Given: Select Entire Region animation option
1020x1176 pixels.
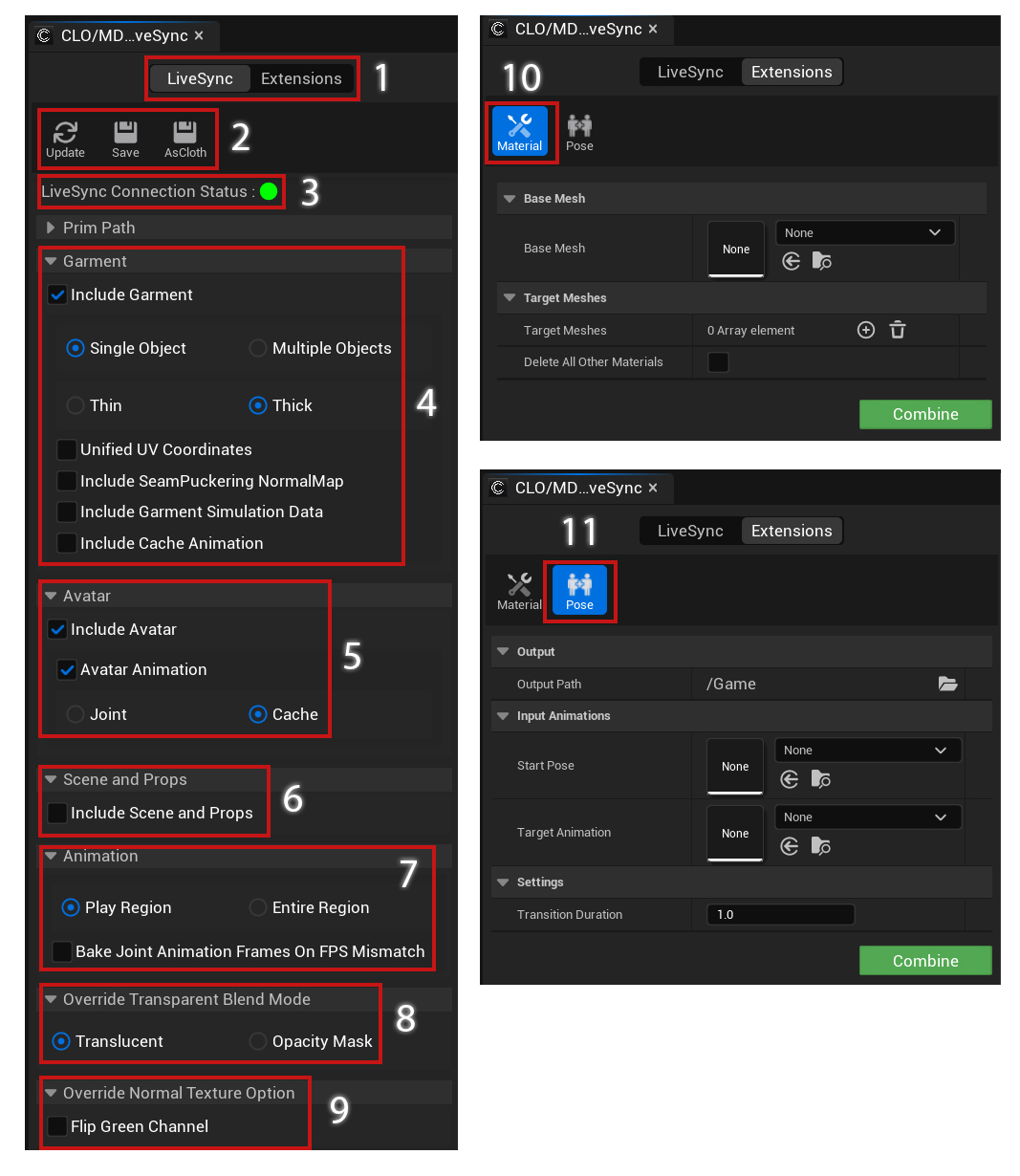Looking at the screenshot, I should [x=258, y=907].
